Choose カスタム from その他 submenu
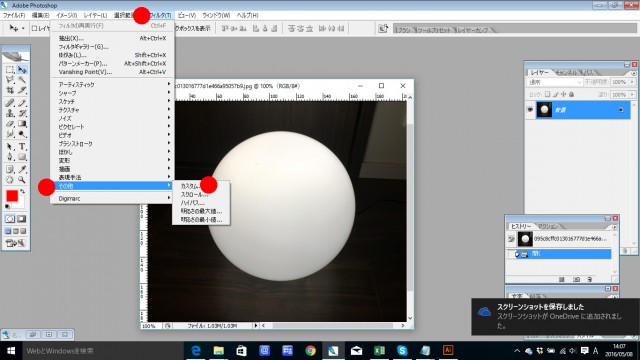Image resolution: width=640 pixels, height=360 pixels. (x=201, y=186)
